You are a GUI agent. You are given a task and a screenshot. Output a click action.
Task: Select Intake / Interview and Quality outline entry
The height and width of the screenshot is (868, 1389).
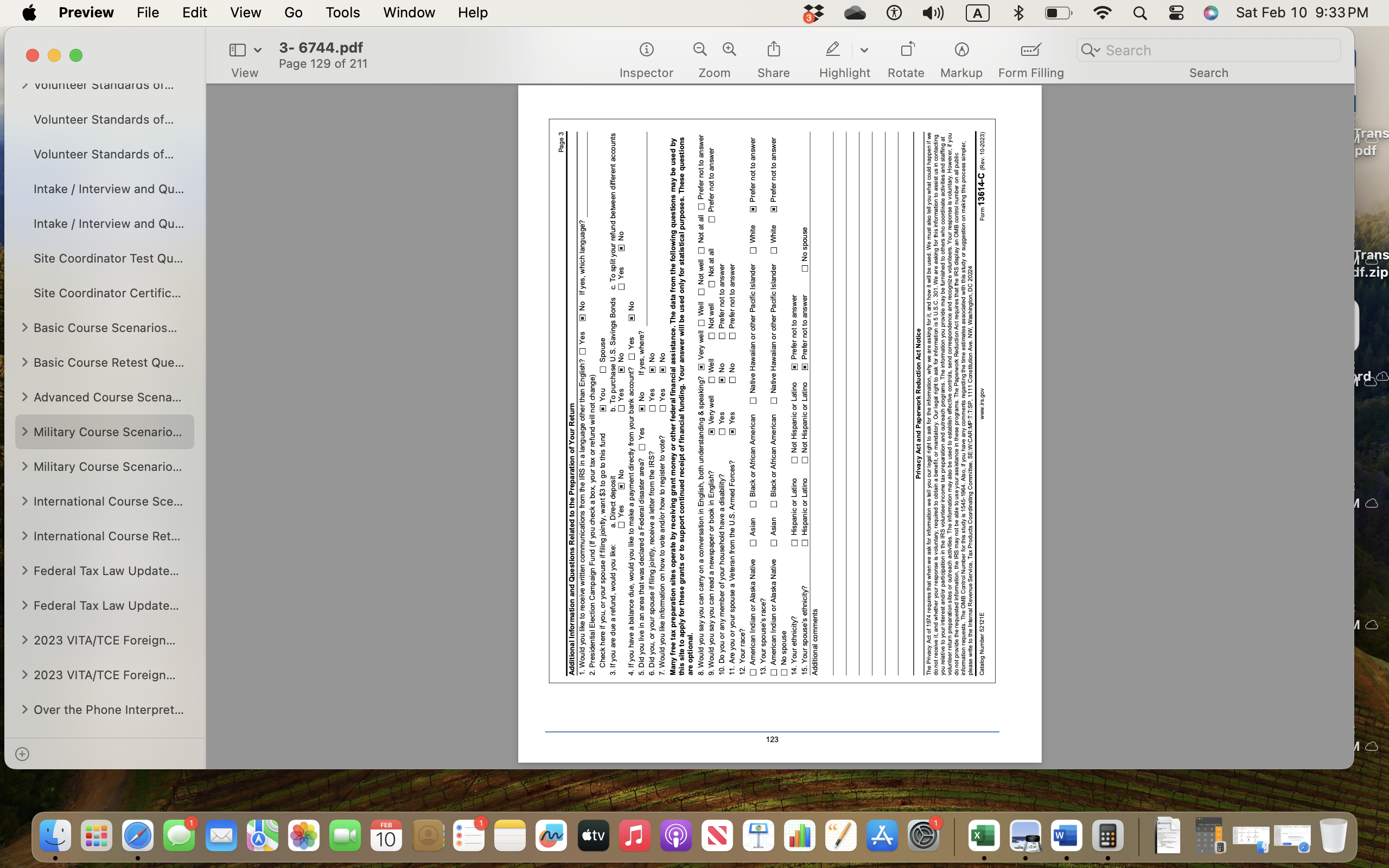[108, 189]
